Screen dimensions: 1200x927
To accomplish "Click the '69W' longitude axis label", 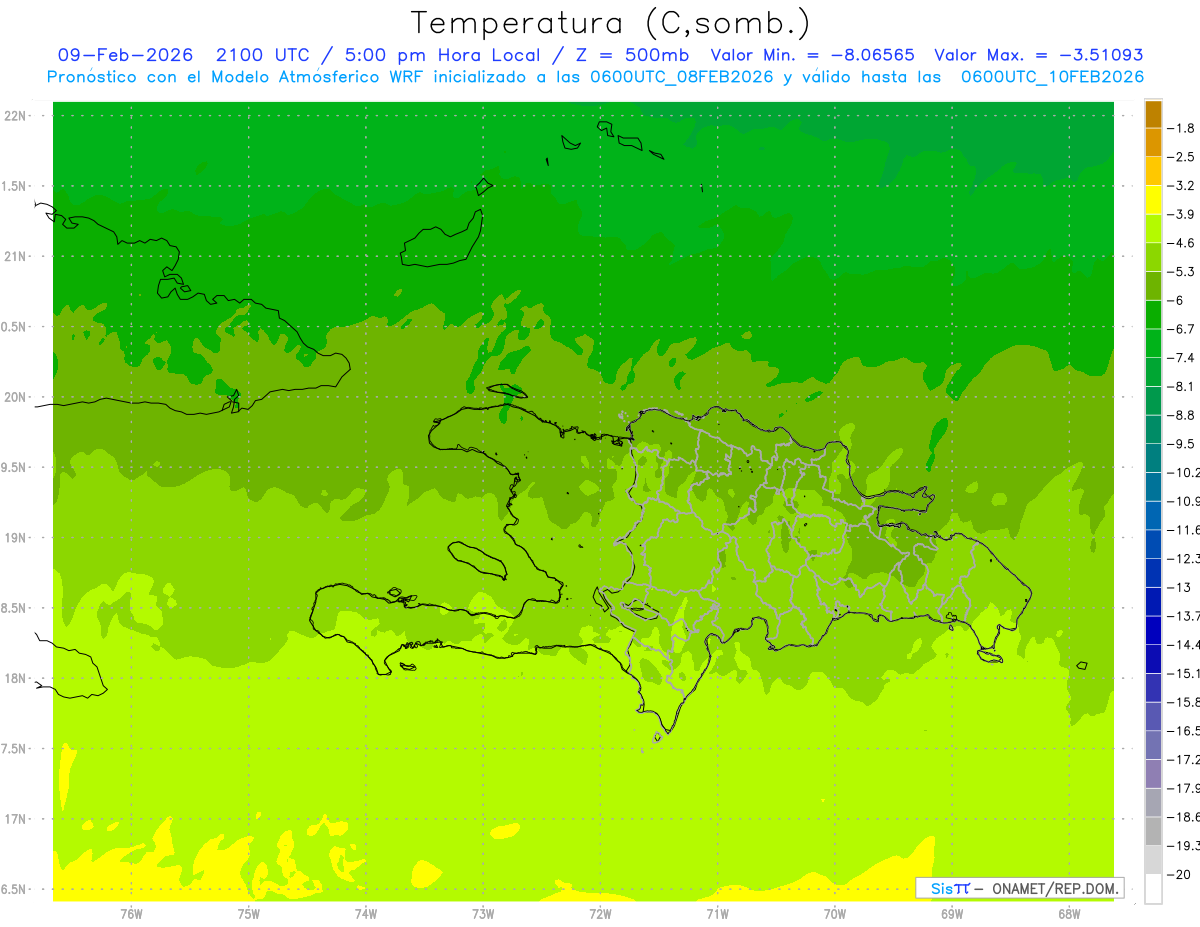I will coord(952,913).
